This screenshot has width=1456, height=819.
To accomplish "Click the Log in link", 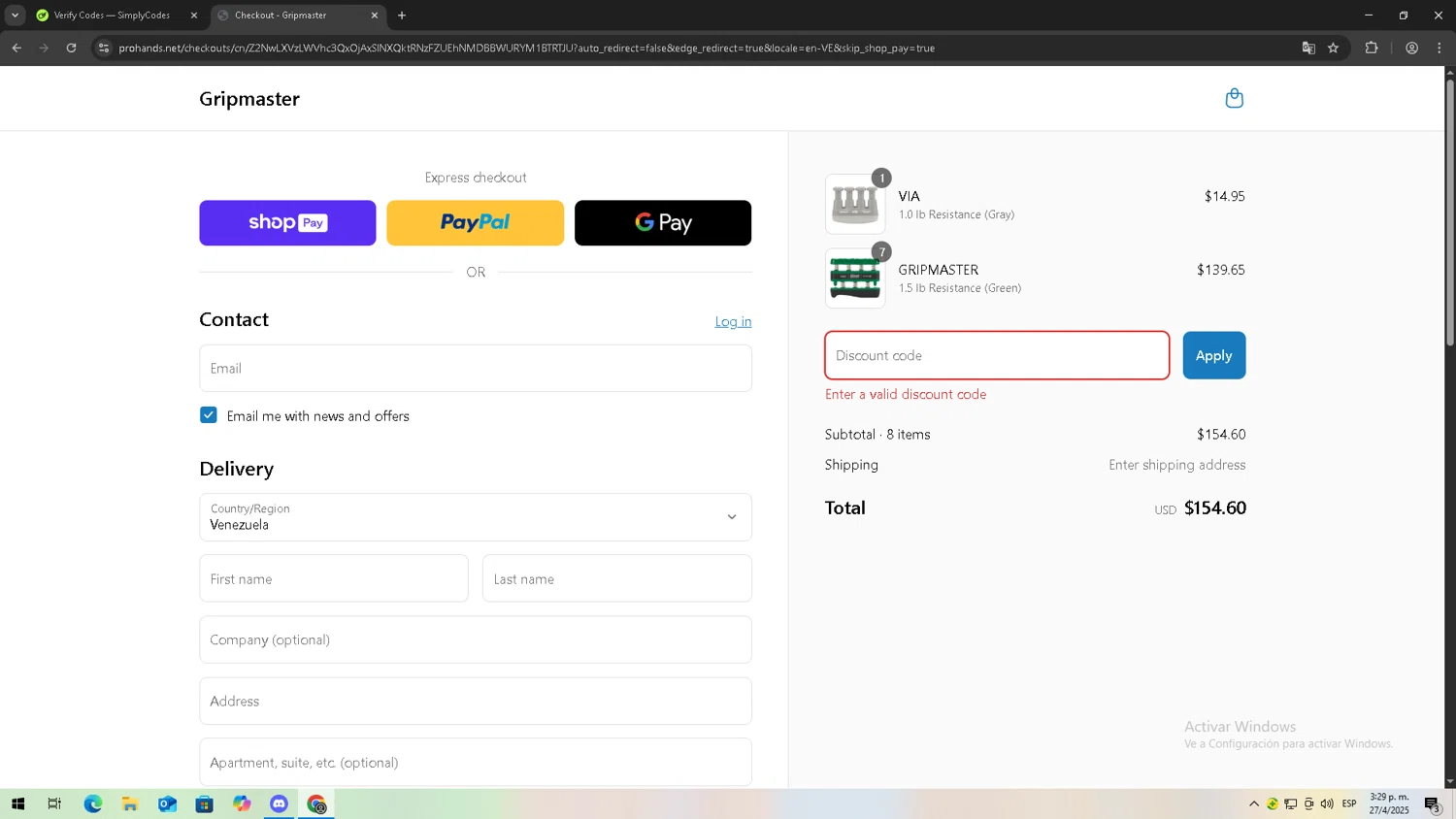I will (733, 322).
